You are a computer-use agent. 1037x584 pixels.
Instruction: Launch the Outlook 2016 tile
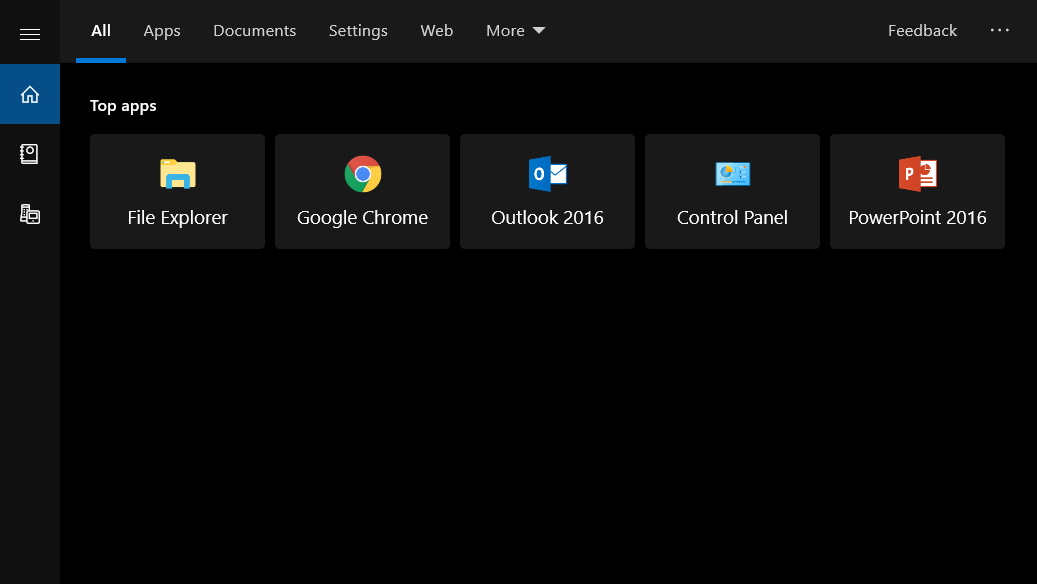pos(548,192)
